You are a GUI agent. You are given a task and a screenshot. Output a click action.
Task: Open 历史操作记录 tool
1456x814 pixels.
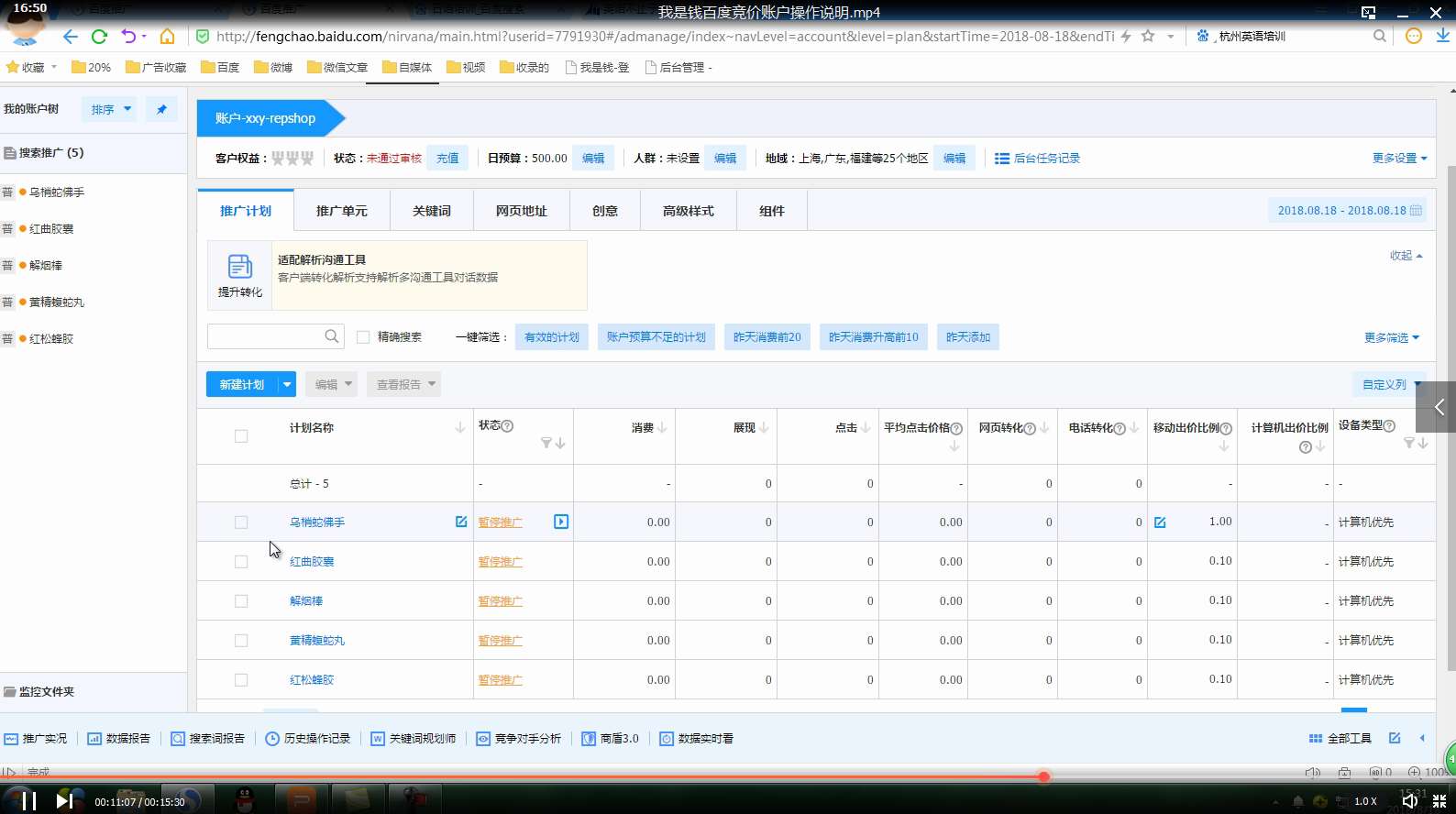(308, 739)
